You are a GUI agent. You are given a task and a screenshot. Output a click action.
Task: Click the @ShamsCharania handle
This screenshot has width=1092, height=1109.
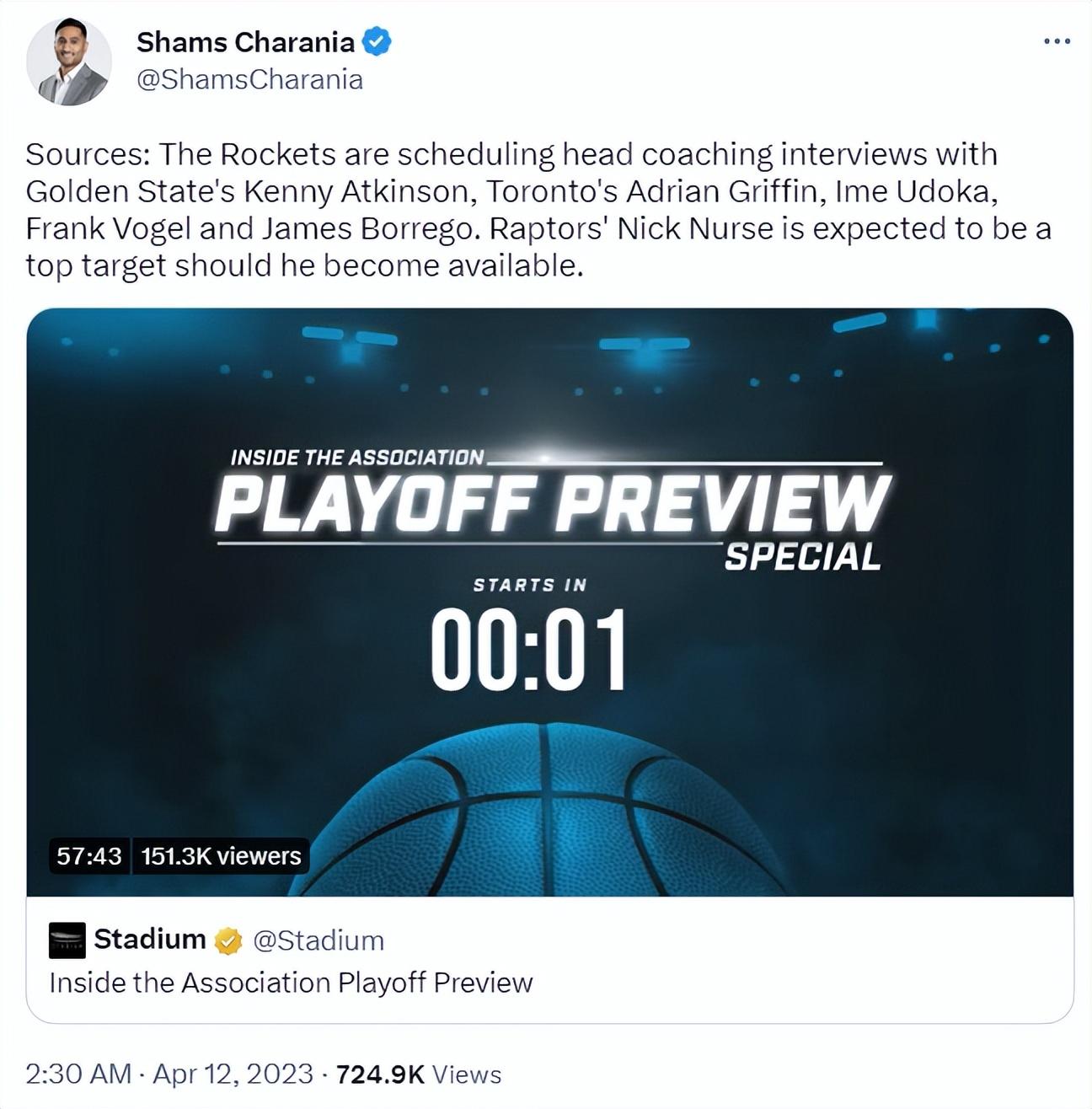click(x=249, y=79)
